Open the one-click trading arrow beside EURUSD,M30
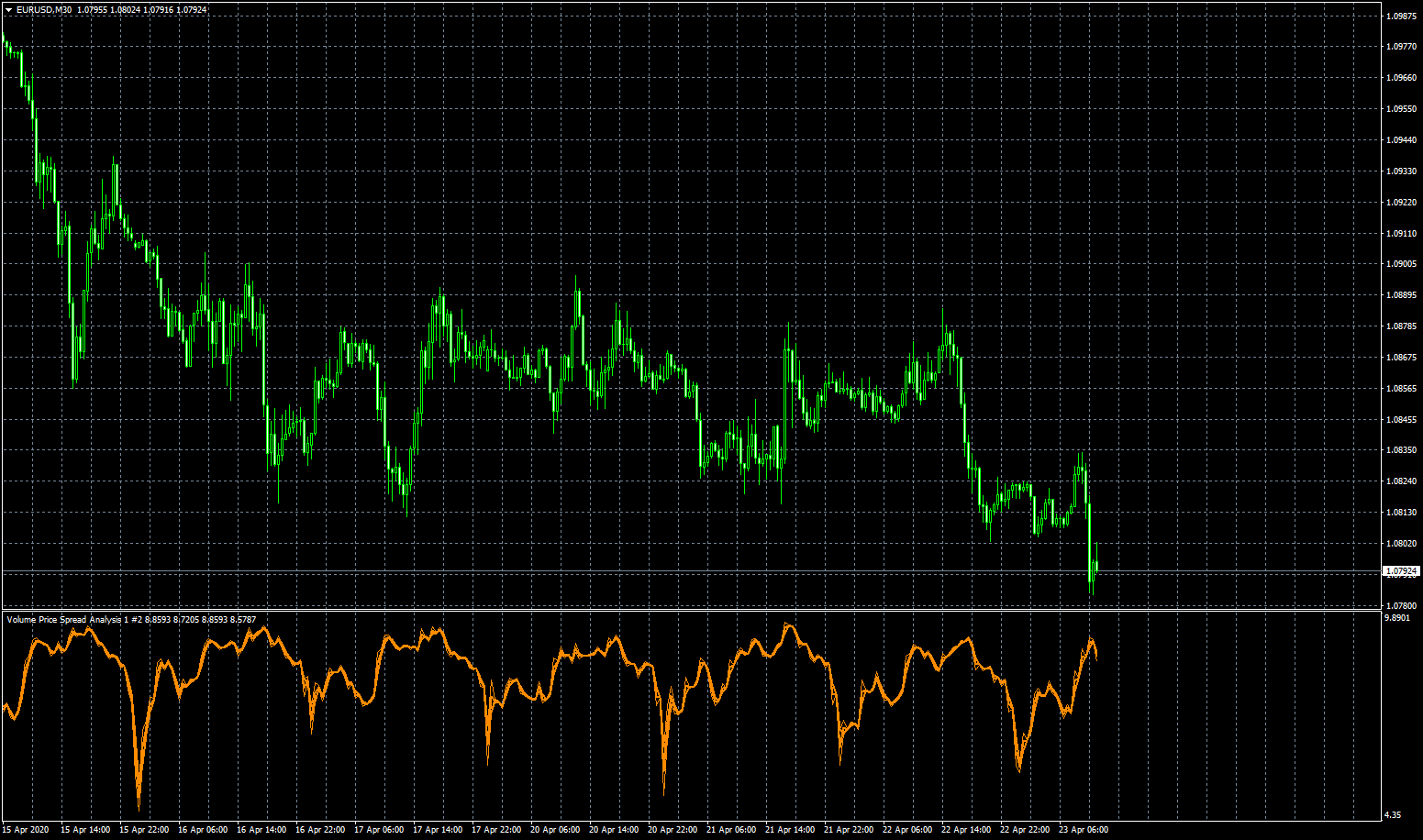This screenshot has height=840, width=1423. pyautogui.click(x=8, y=10)
